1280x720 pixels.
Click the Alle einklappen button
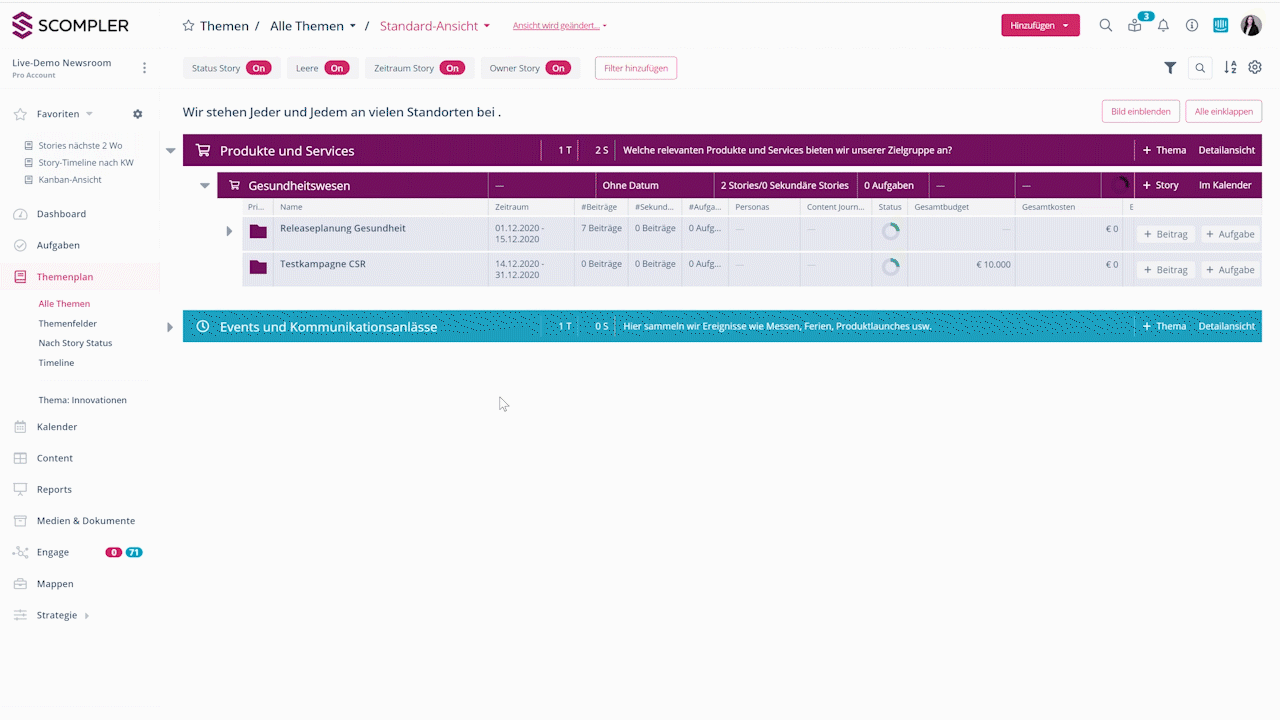[x=1223, y=111]
